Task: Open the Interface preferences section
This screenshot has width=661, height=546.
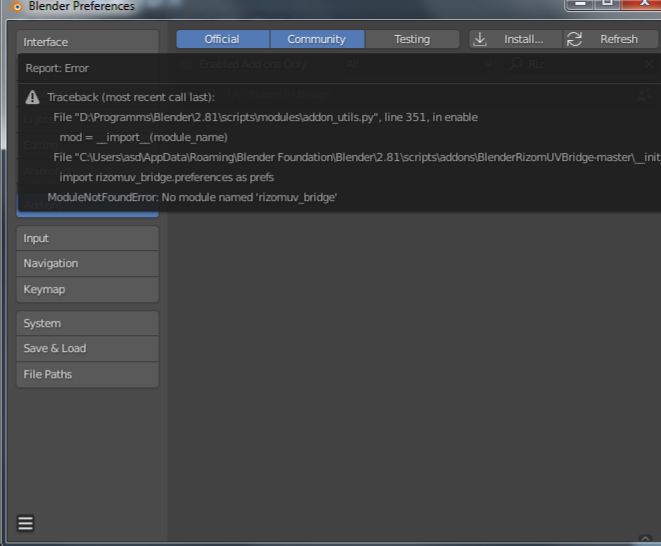Action: [88, 42]
